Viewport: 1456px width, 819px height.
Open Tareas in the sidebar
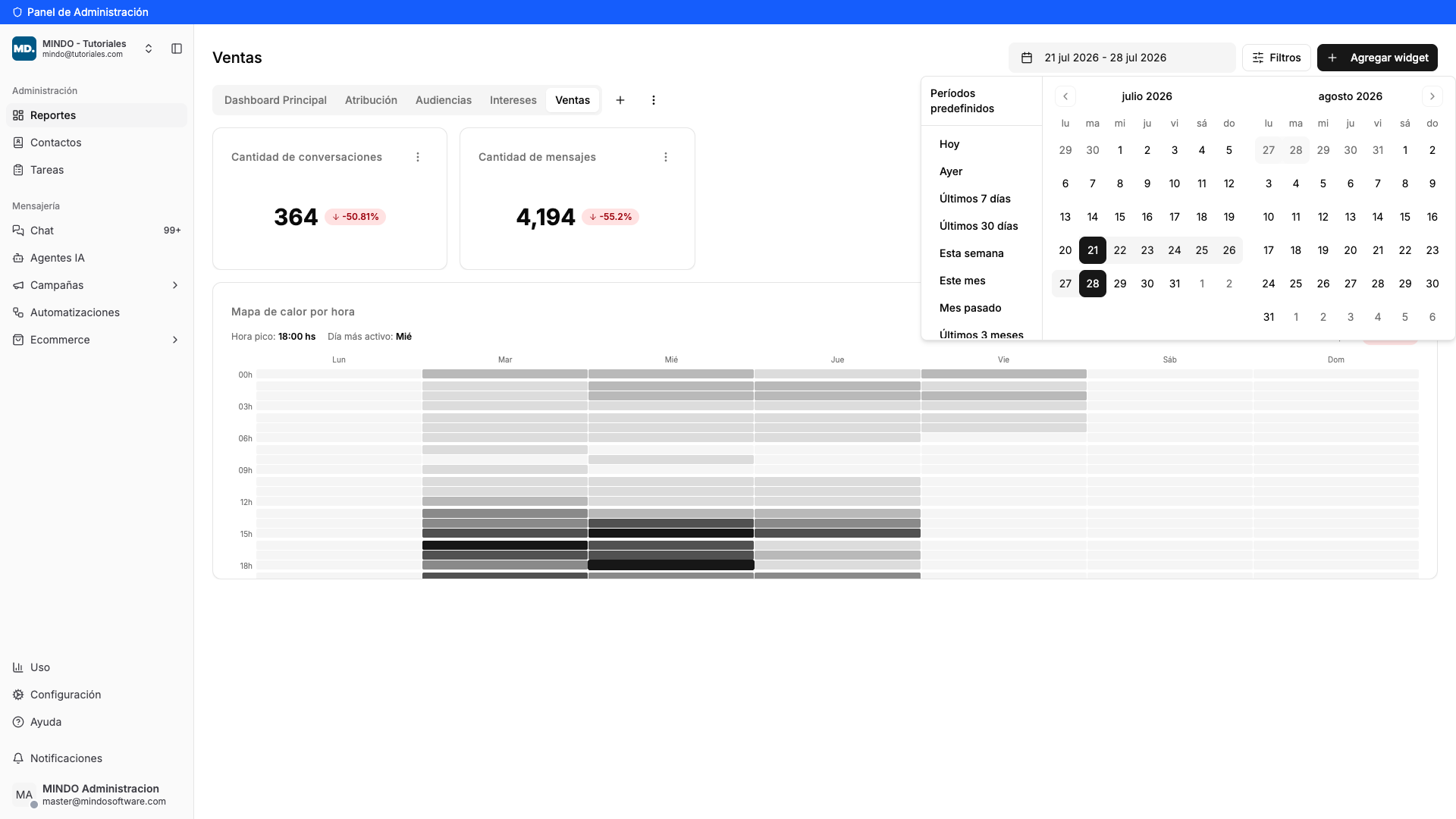point(96,170)
